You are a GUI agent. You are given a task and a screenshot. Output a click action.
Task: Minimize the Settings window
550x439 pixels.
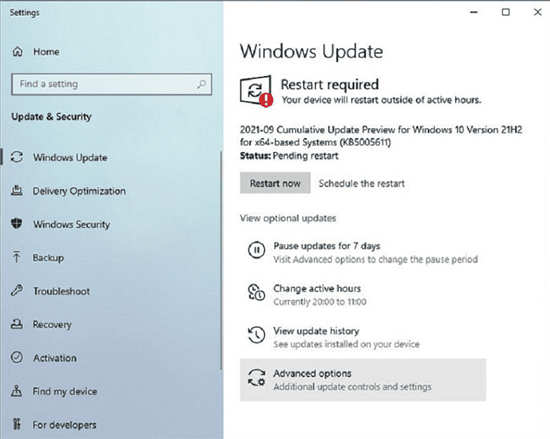coord(474,12)
